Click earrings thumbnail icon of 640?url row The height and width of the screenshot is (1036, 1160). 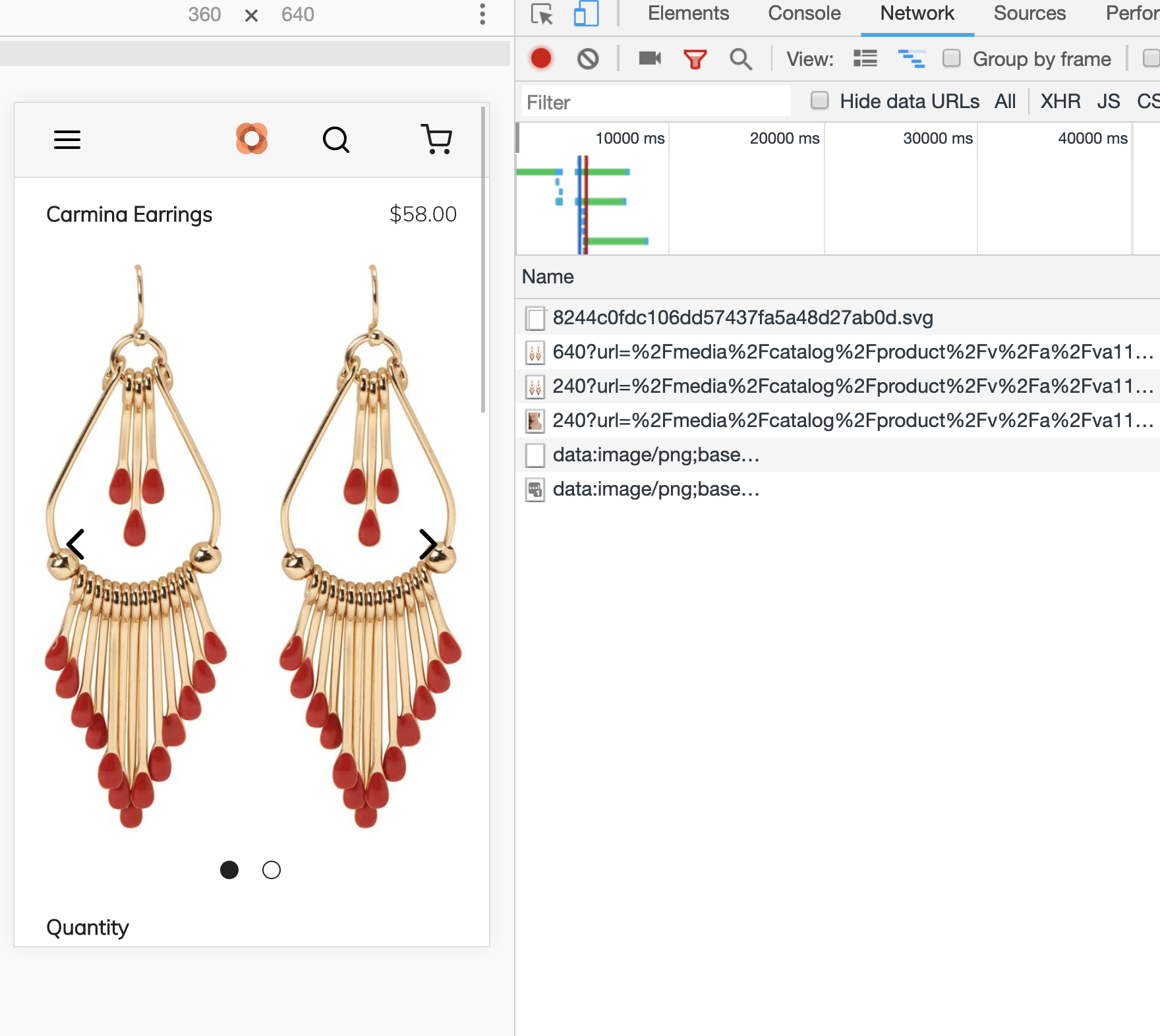(x=535, y=353)
